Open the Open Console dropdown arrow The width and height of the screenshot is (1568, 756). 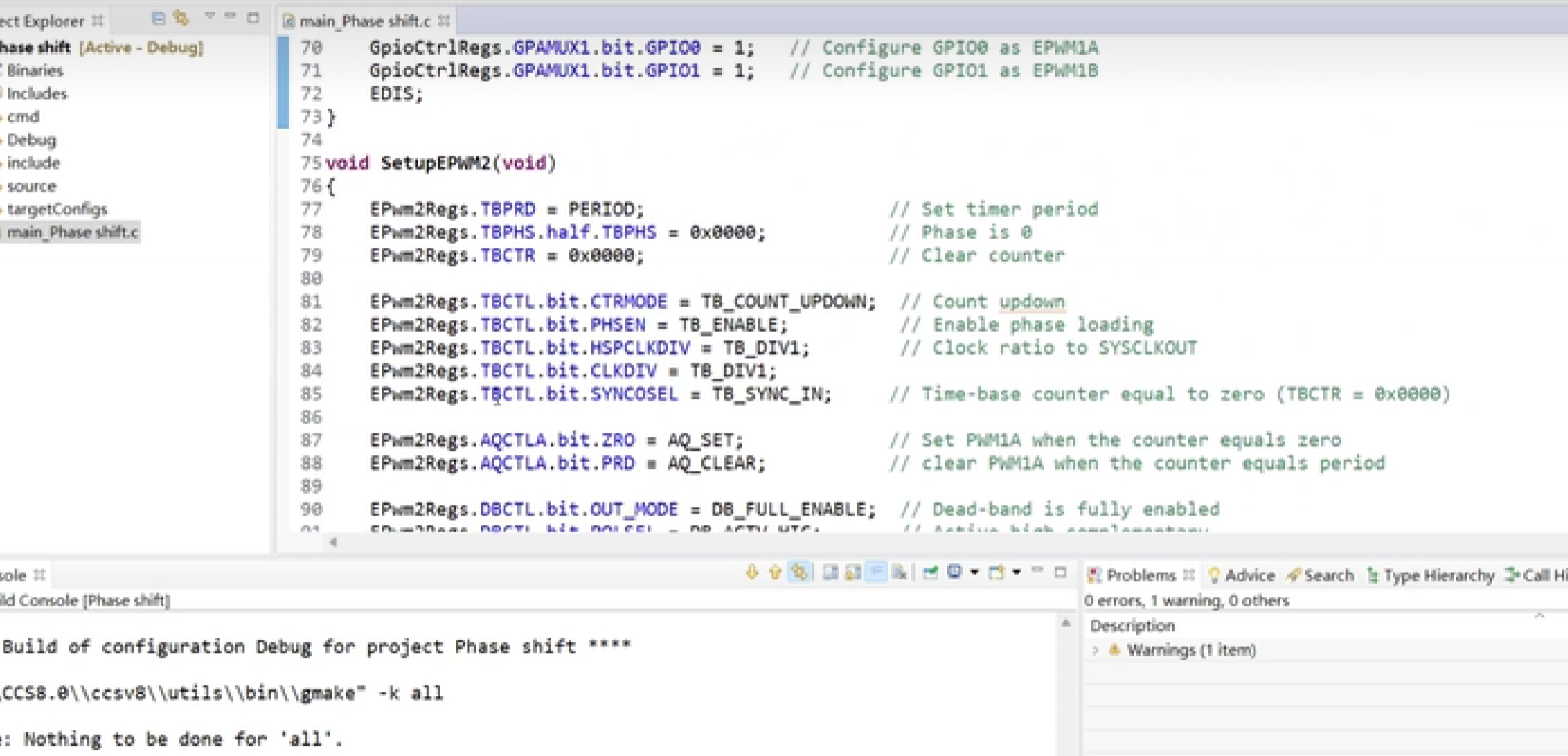coord(1016,572)
